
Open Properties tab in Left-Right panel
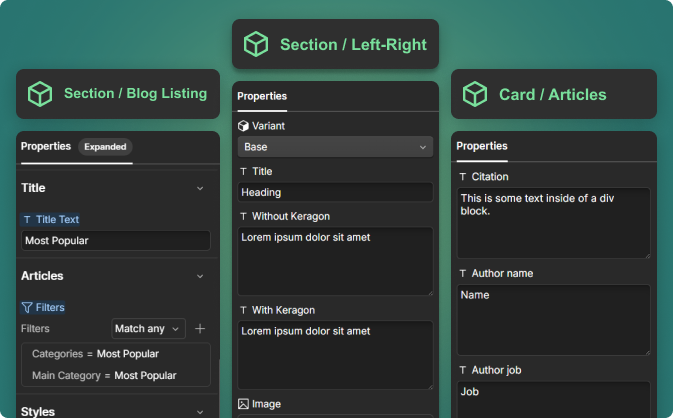[x=262, y=96]
